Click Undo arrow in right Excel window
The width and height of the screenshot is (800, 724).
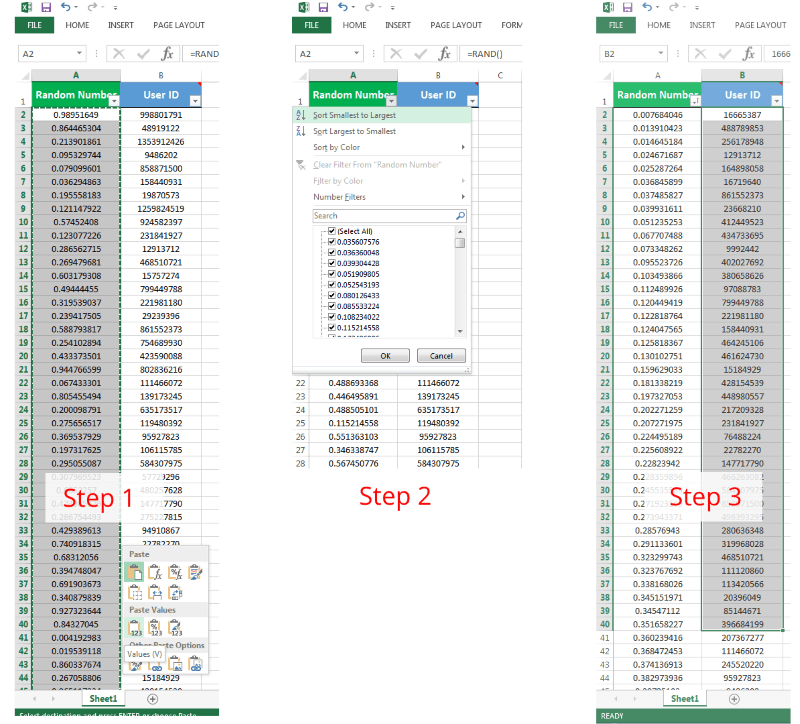point(647,7)
